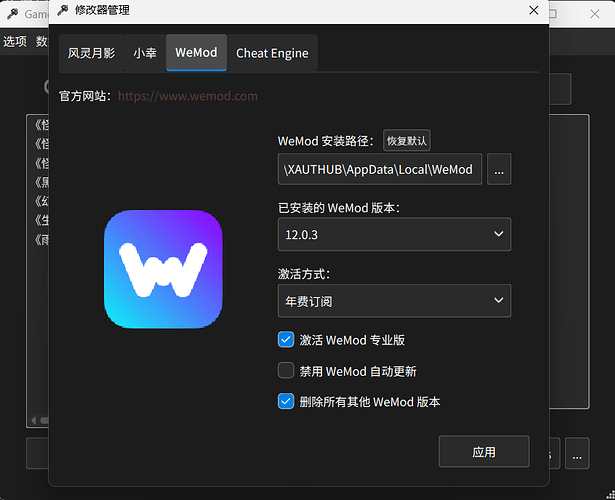Close the 修改器管理 dialog with the X
615x500 pixels.
(x=533, y=10)
